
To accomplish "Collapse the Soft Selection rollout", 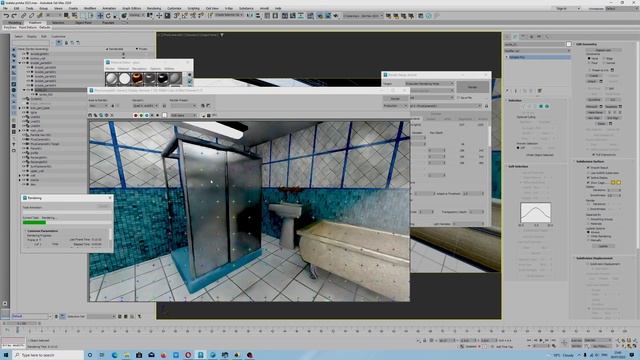I will [517, 167].
